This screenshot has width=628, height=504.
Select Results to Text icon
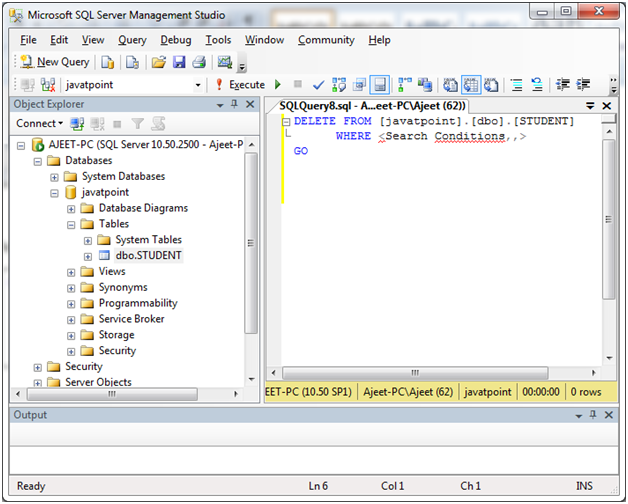pos(451,85)
